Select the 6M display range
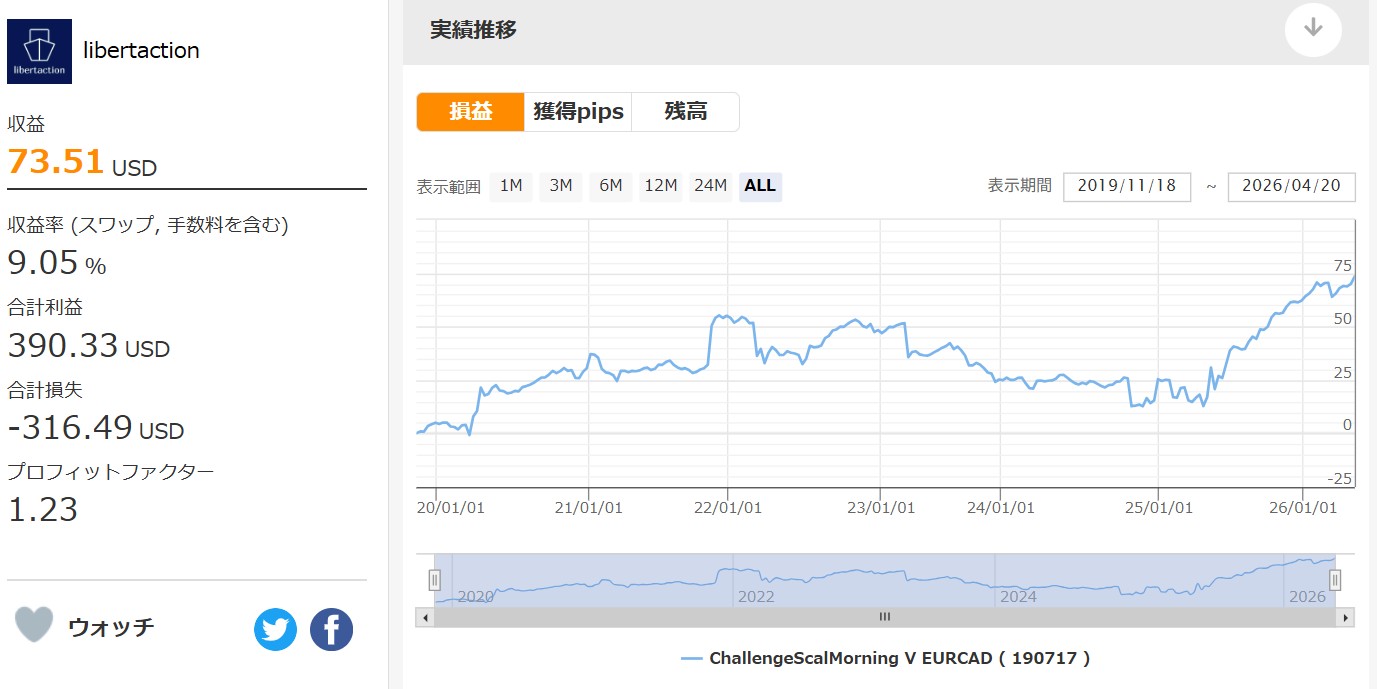Image resolution: width=1377 pixels, height=689 pixels. pos(611,186)
